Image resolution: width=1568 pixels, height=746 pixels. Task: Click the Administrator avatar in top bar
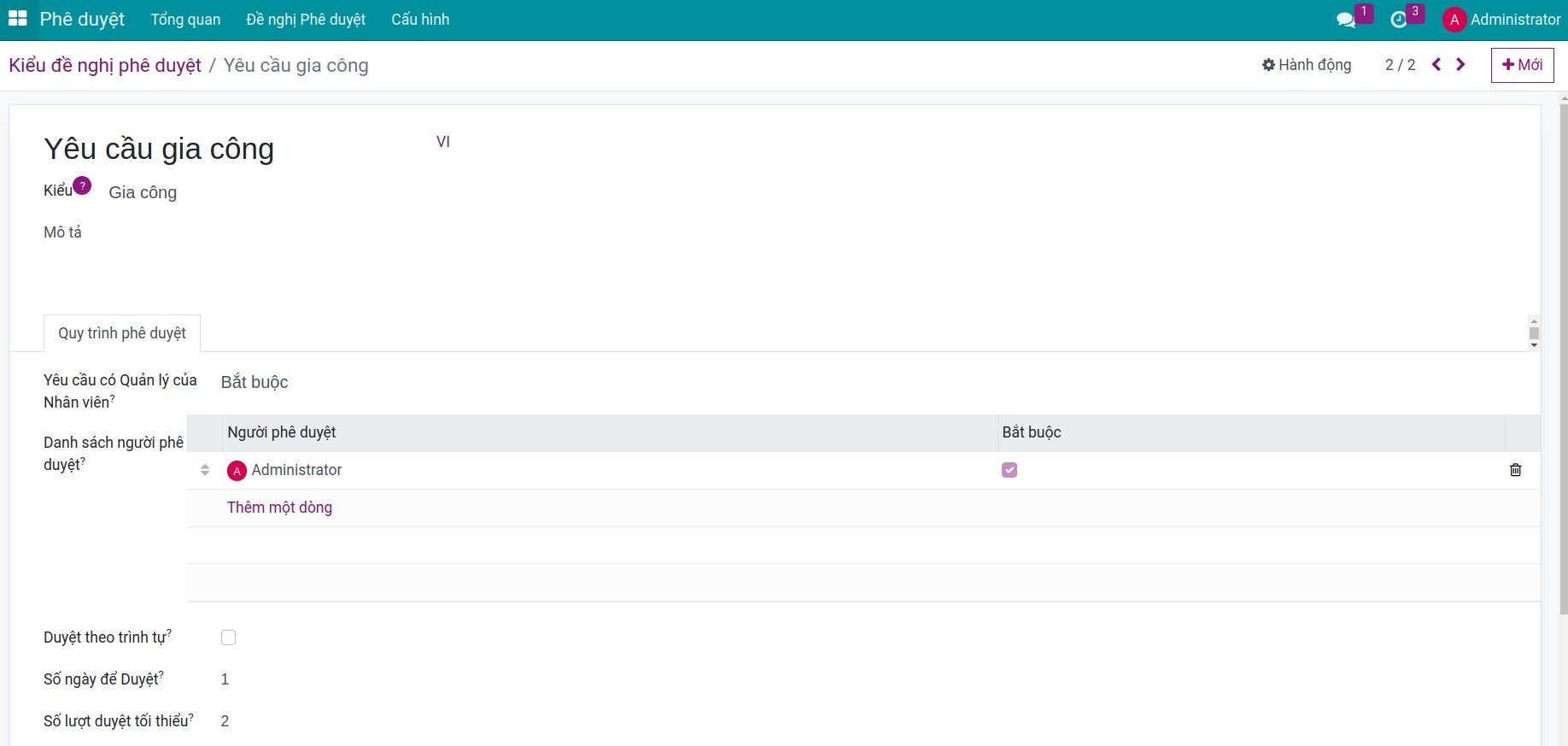click(x=1454, y=20)
